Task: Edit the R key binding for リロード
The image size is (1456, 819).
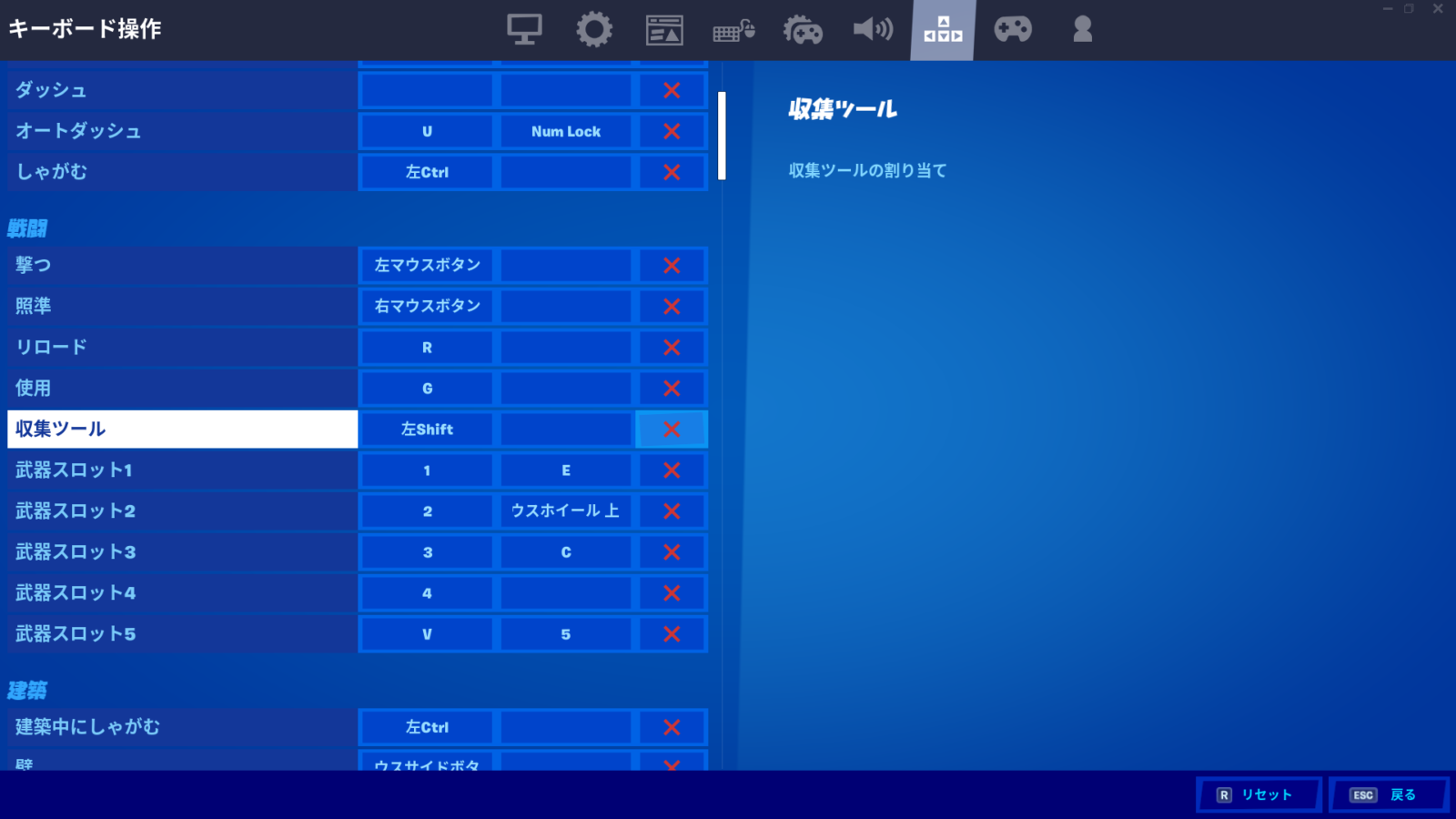Action: tap(427, 348)
